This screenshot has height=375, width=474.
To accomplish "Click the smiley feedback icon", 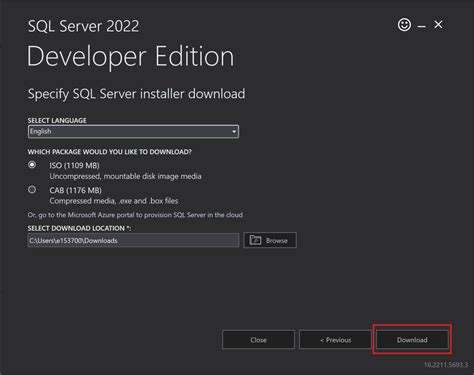I will point(404,25).
